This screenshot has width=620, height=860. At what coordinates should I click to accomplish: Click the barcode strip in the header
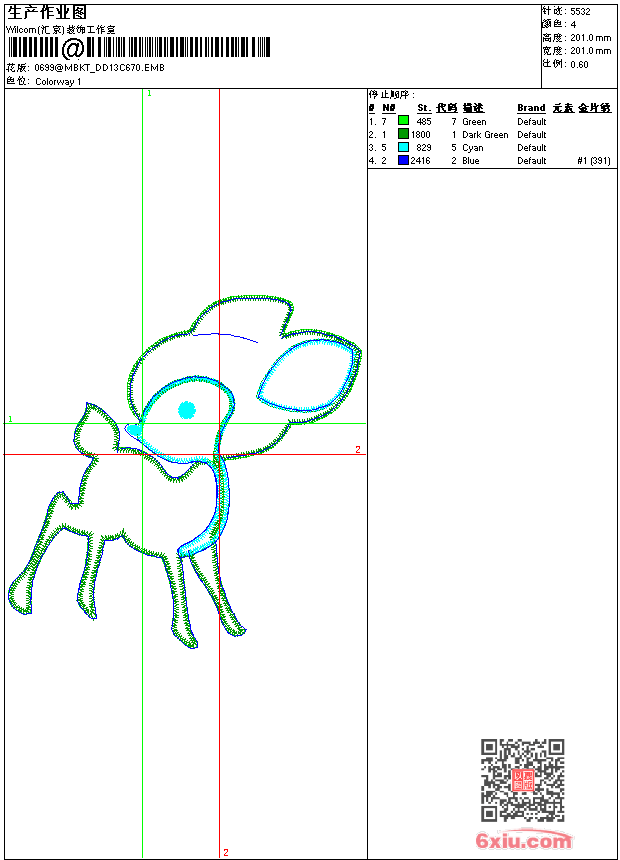[139, 48]
